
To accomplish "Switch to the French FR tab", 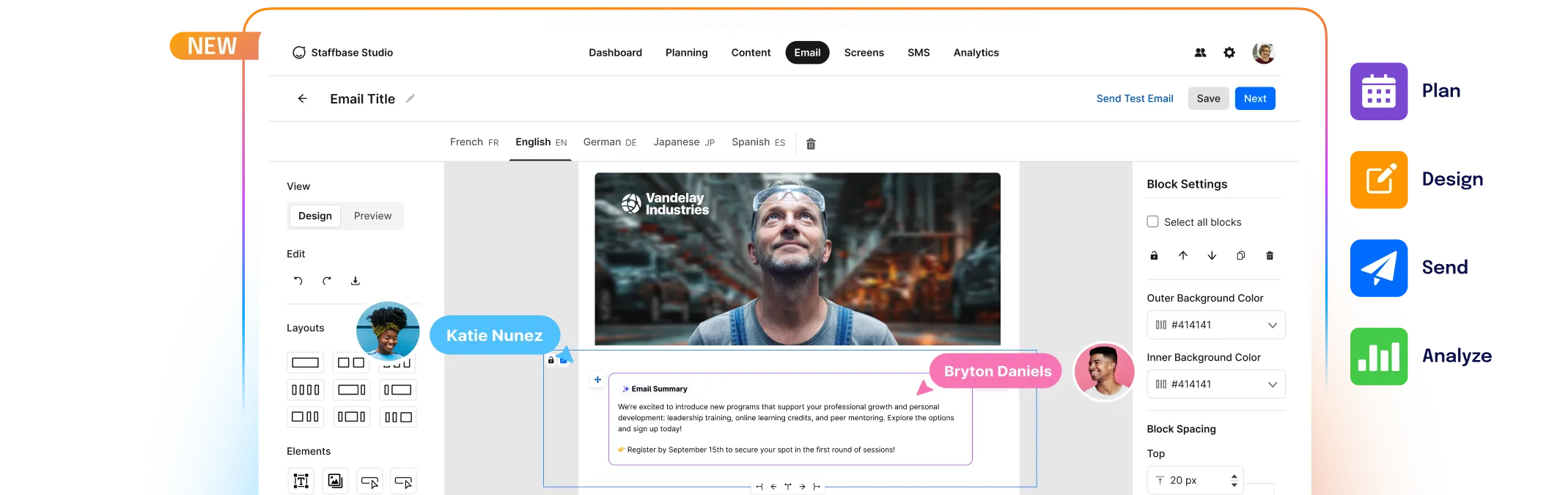I will coord(474,142).
